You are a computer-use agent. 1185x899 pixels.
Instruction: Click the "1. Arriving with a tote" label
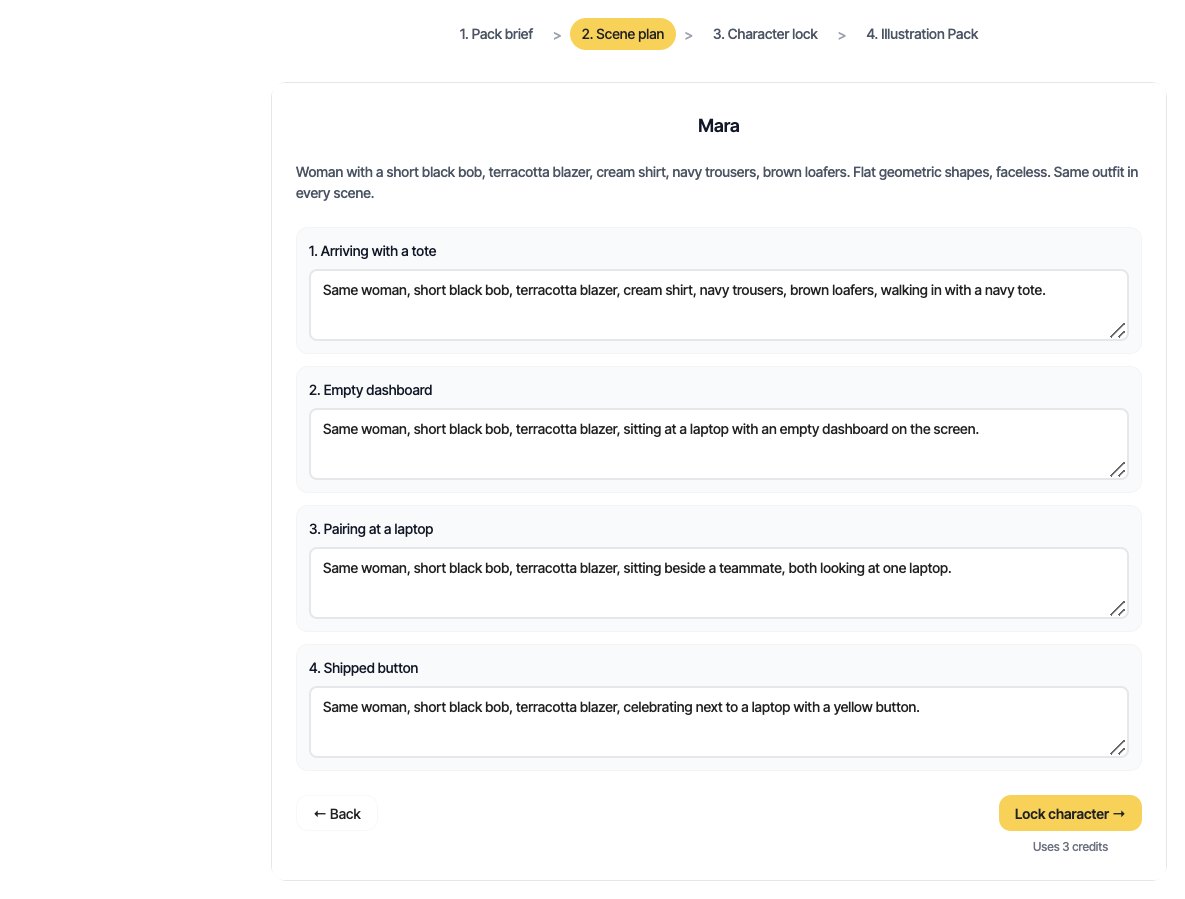point(373,251)
